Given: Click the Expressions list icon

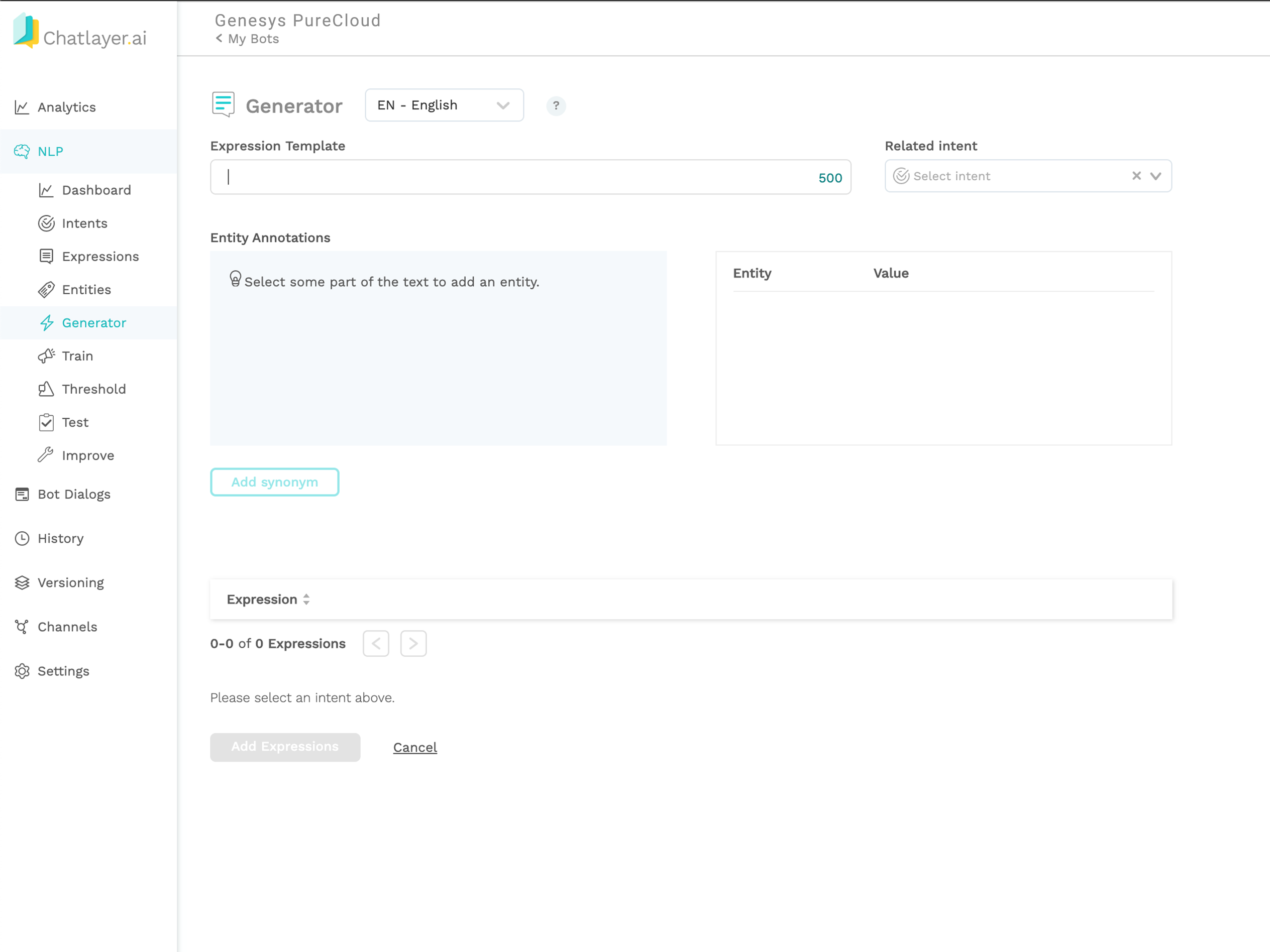Looking at the screenshot, I should coord(46,257).
